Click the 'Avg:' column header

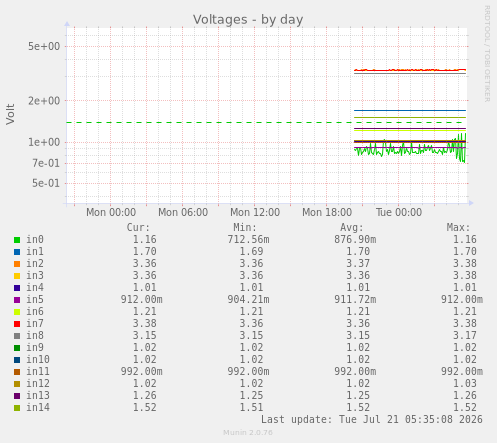click(352, 227)
